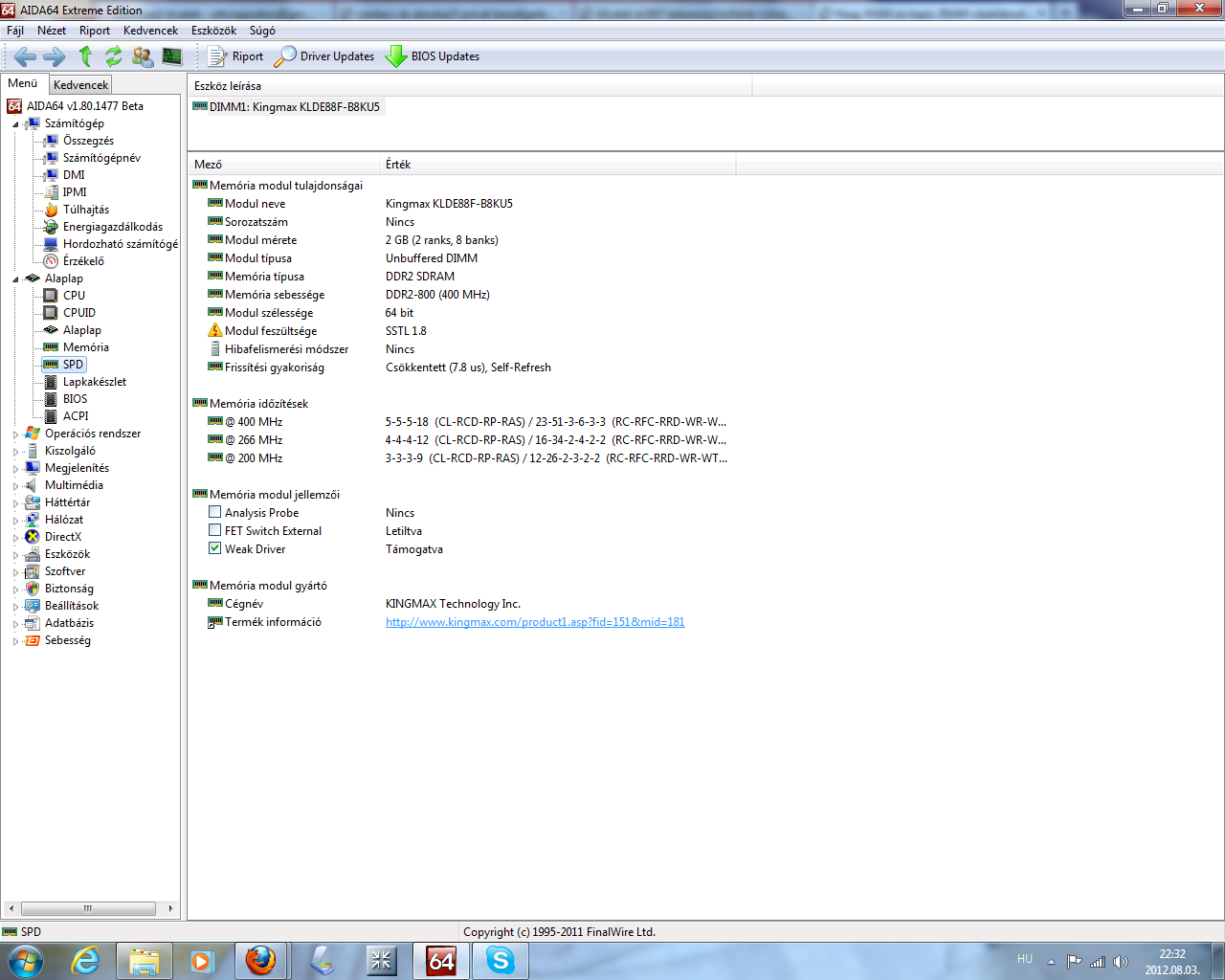Open the Fájl menu
The image size is (1225, 980).
click(x=15, y=31)
